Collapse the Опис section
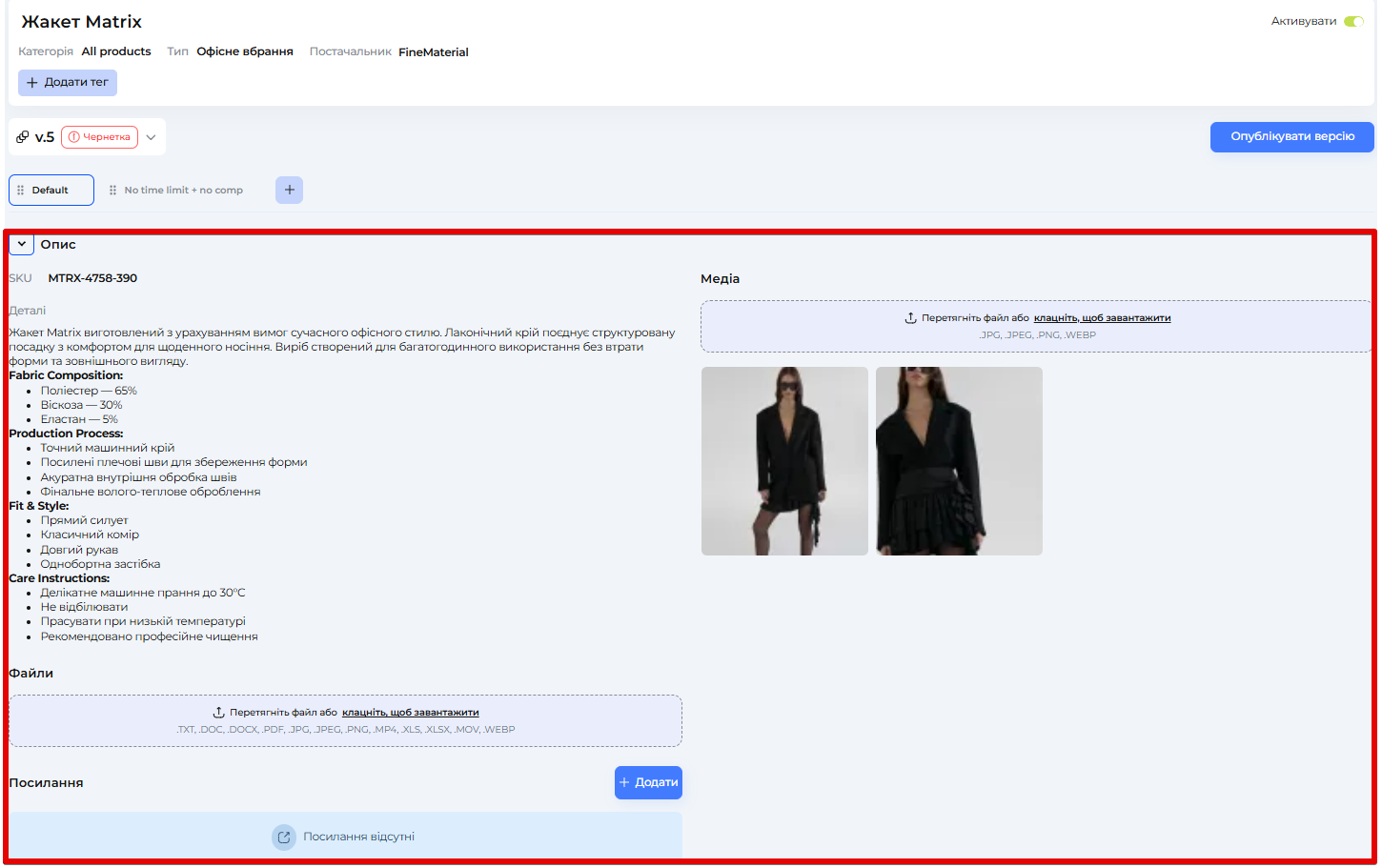This screenshot has width=1382, height=868. point(22,245)
